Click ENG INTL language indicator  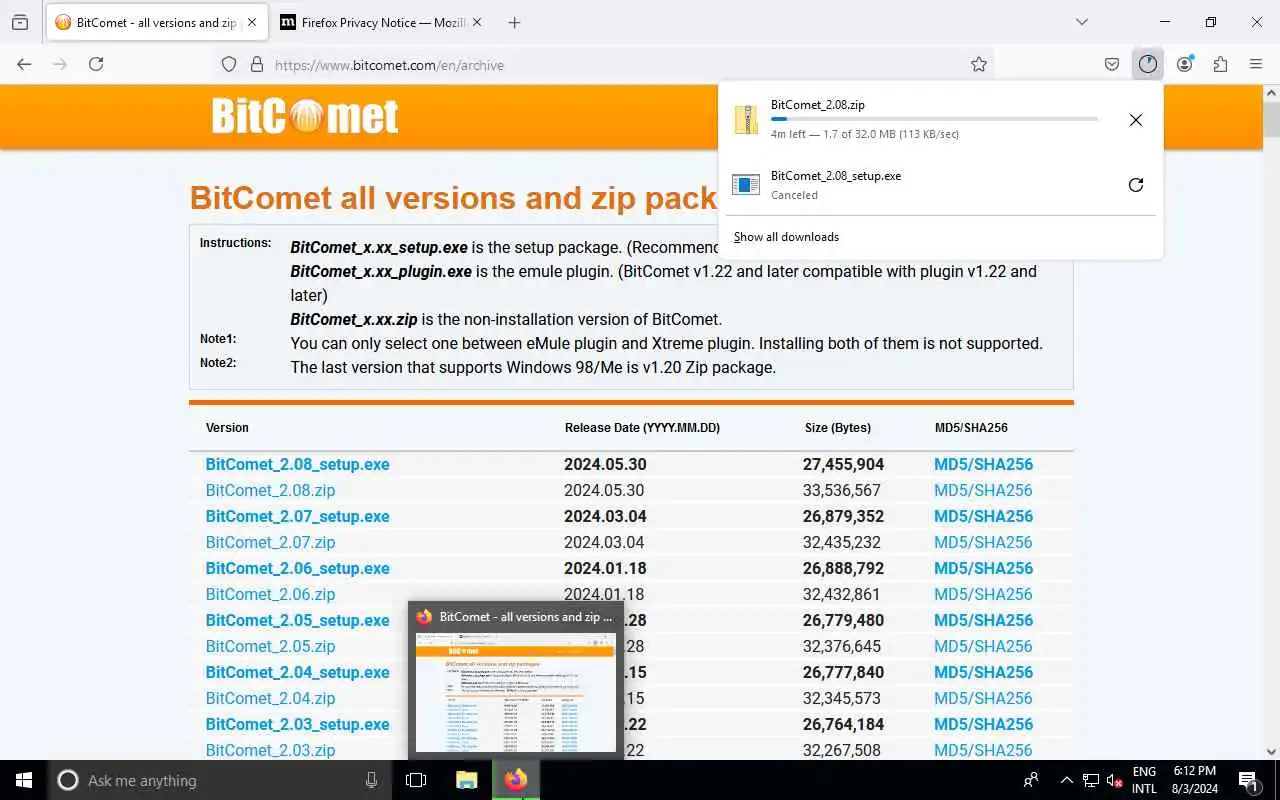[1144, 780]
